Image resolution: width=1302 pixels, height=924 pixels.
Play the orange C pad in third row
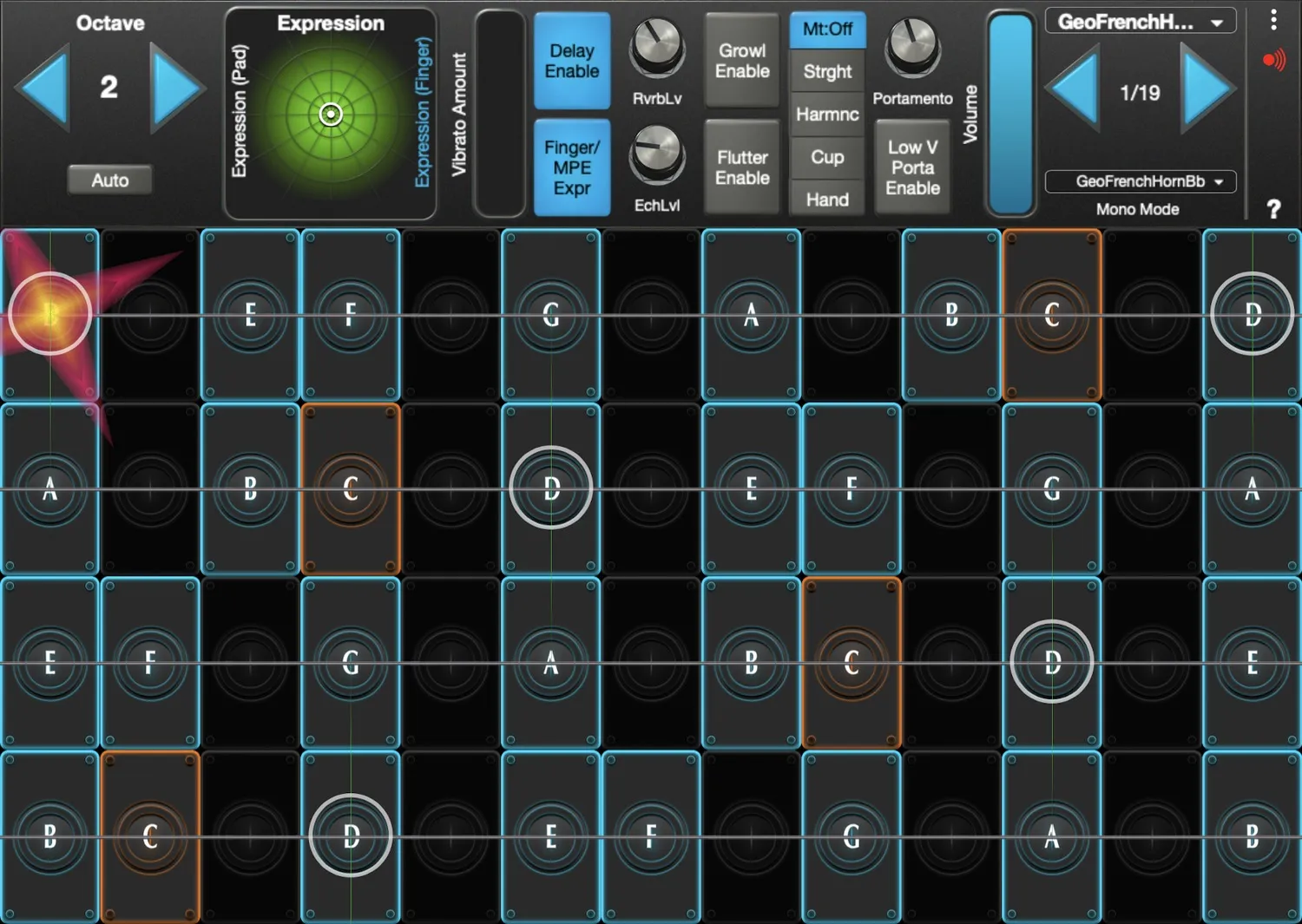[852, 663]
